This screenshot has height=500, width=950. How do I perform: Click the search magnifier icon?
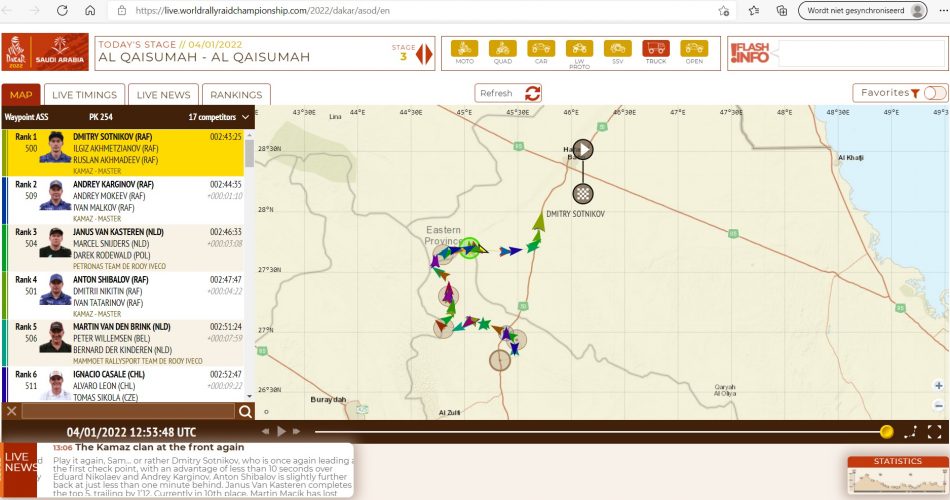(245, 411)
